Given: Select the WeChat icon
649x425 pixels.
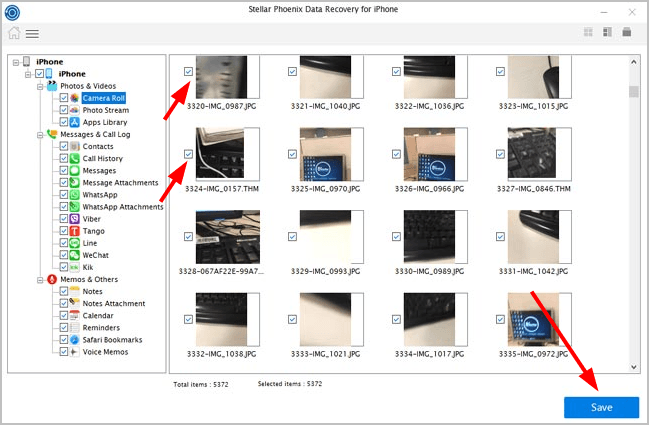Looking at the screenshot, I should point(75,255).
